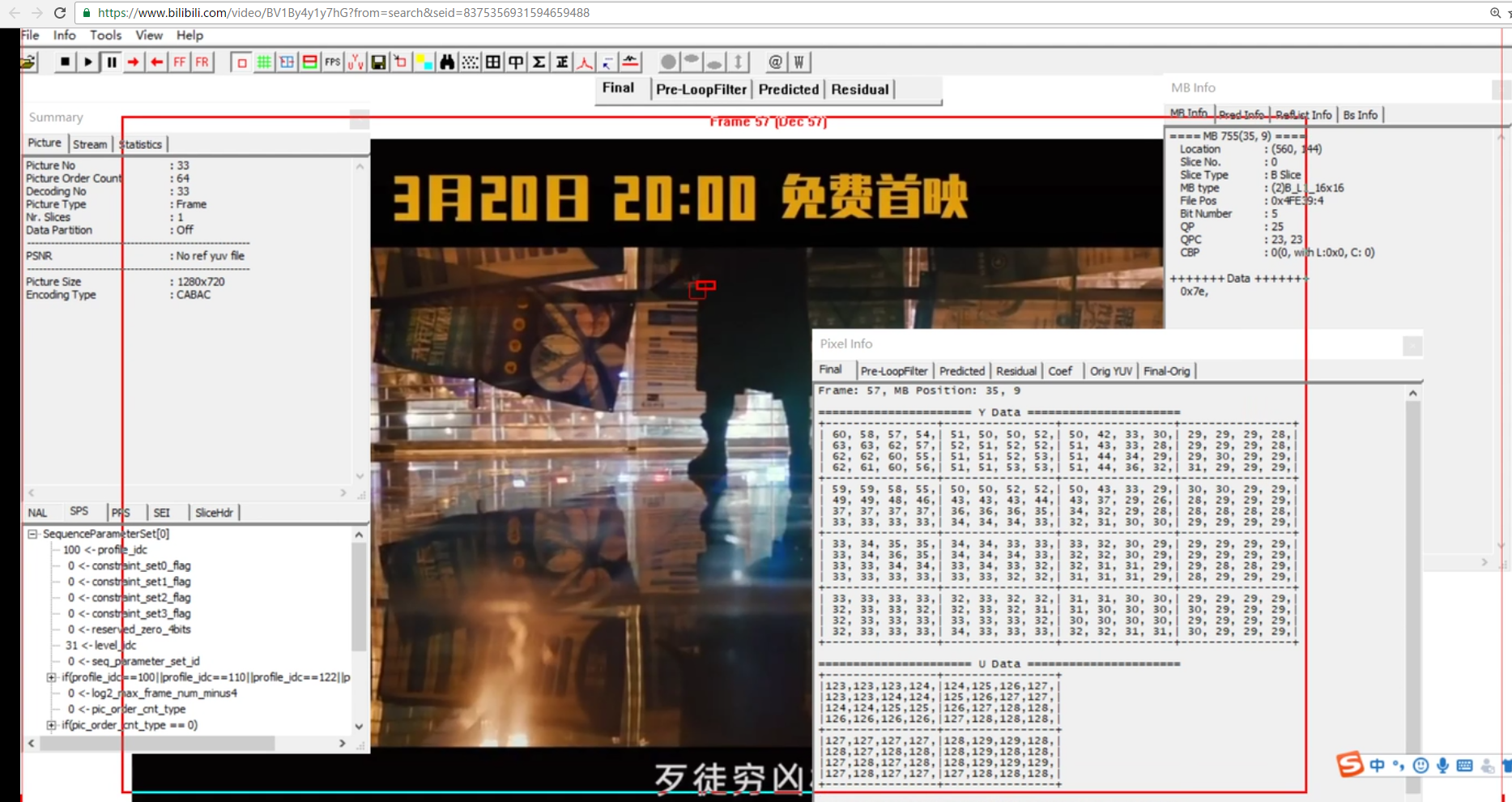Open the Help menu

[x=190, y=35]
